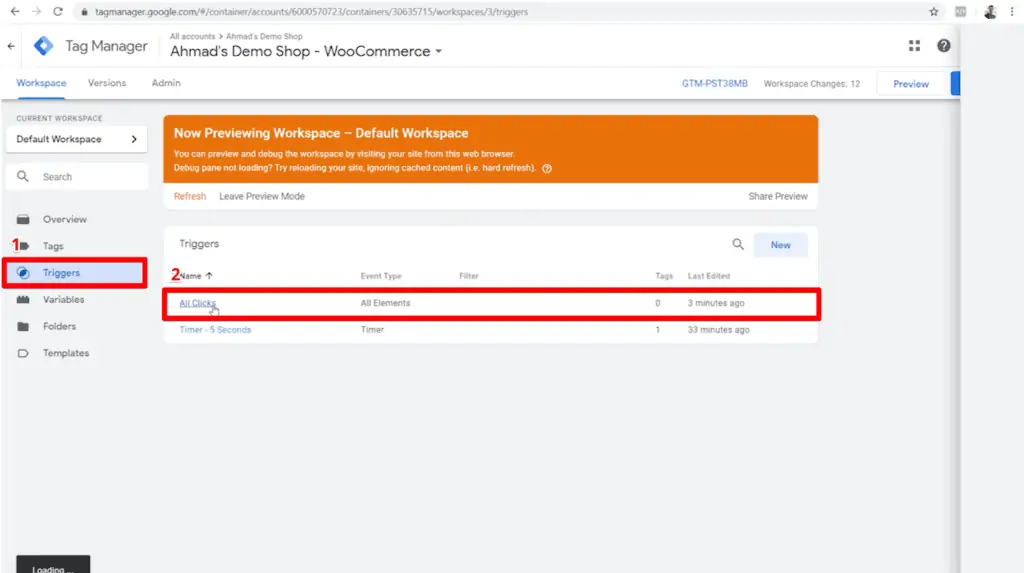Screen dimensions: 1024x573
Task: Click the Tags sidebar icon
Action: pyautogui.click(x=24, y=246)
